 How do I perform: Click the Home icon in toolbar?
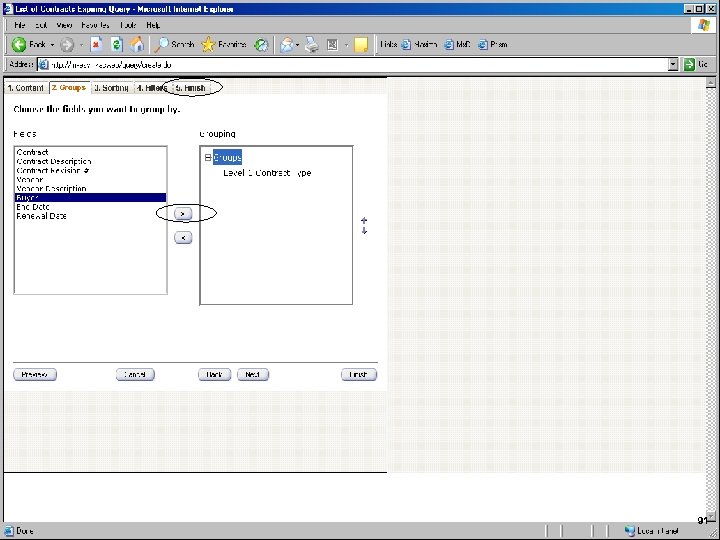[x=137, y=45]
